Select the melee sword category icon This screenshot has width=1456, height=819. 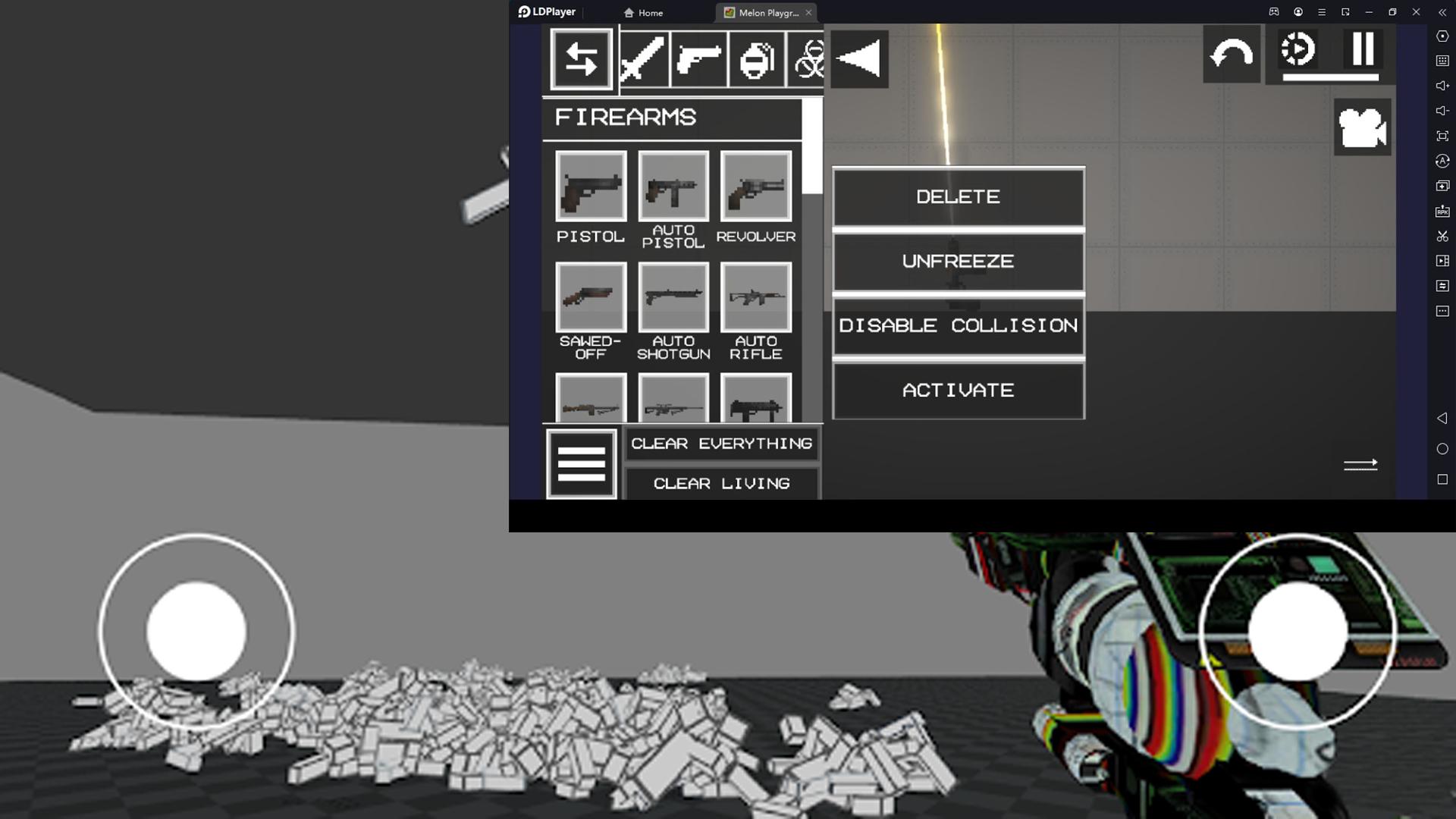[x=643, y=59]
